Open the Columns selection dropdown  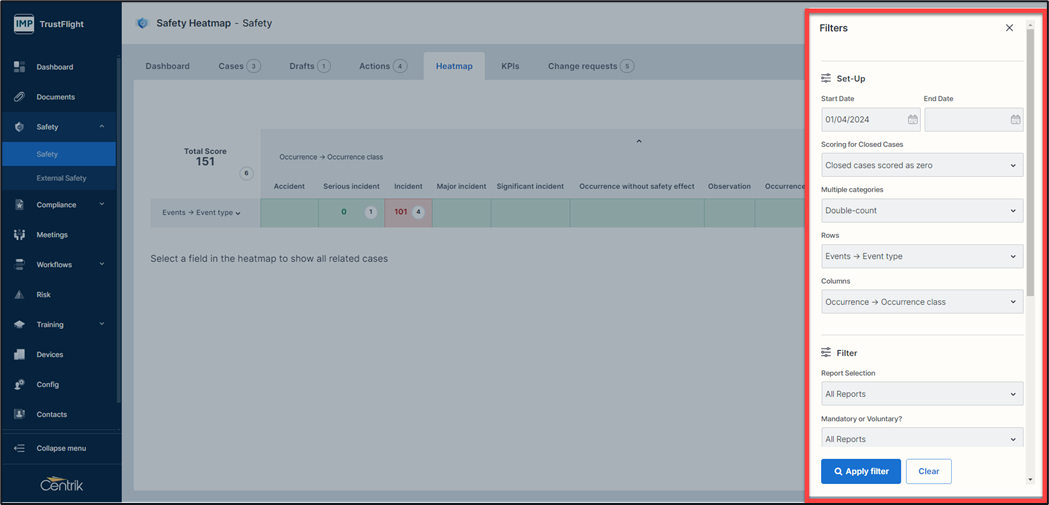[x=921, y=302]
